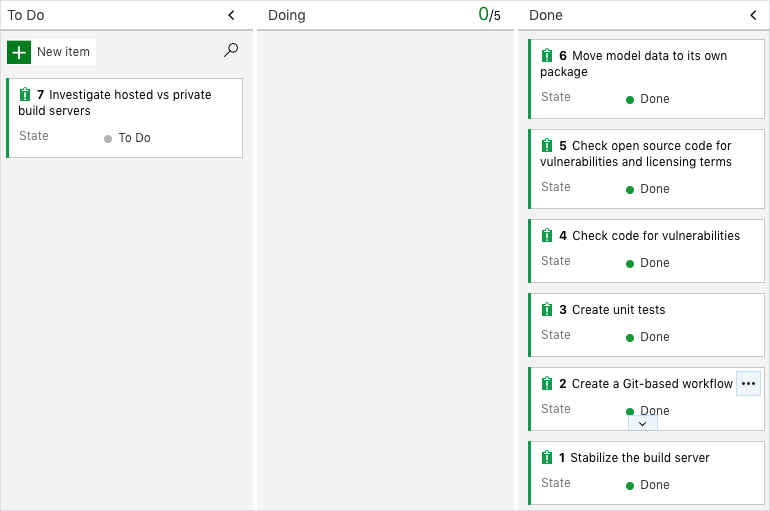Image resolution: width=770 pixels, height=511 pixels.
Task: Open 'Investigate hosted vs private build servers' item
Action: [115, 103]
